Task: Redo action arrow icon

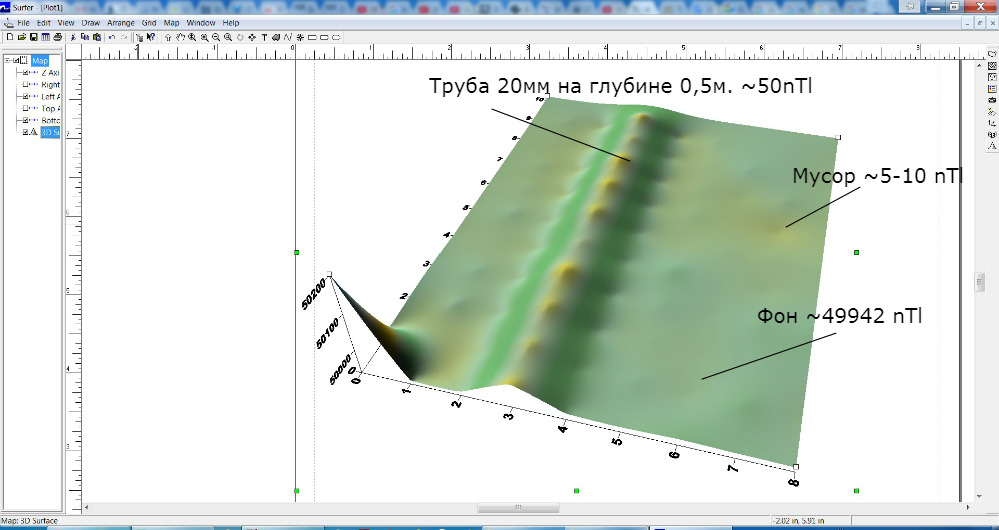Action: (x=124, y=38)
